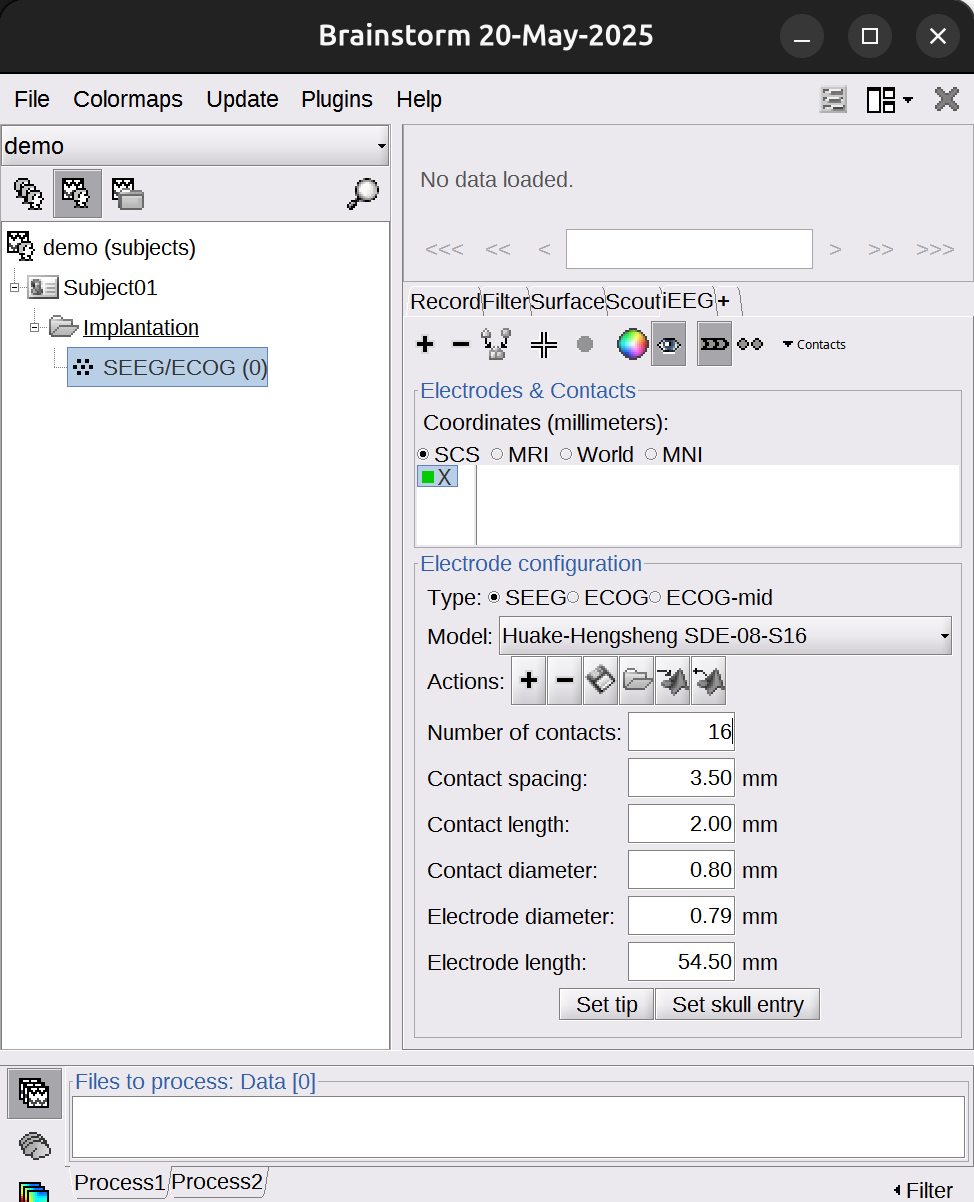Open the window layout options dropdown
The image size is (974, 1202).
(x=889, y=99)
